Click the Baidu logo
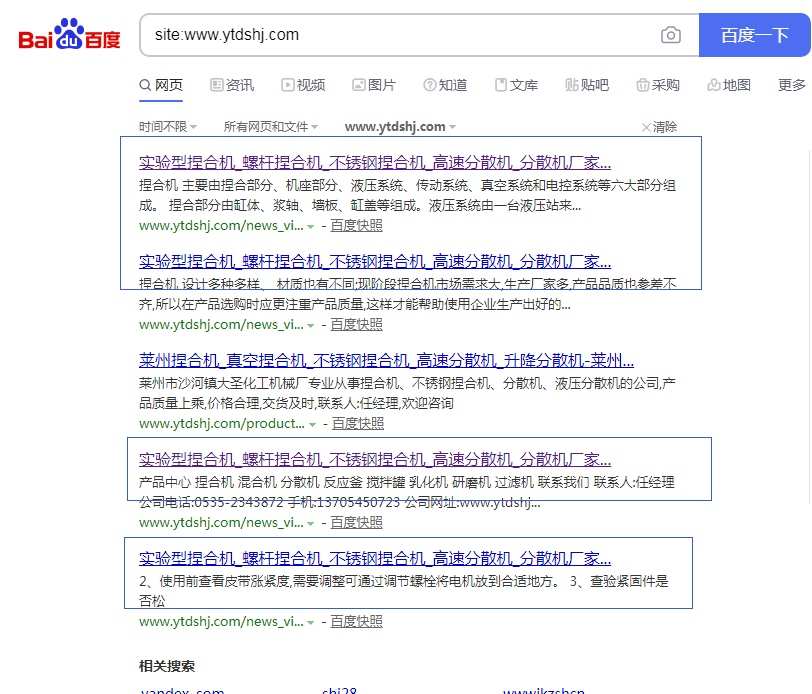812x694 pixels. coord(69,34)
